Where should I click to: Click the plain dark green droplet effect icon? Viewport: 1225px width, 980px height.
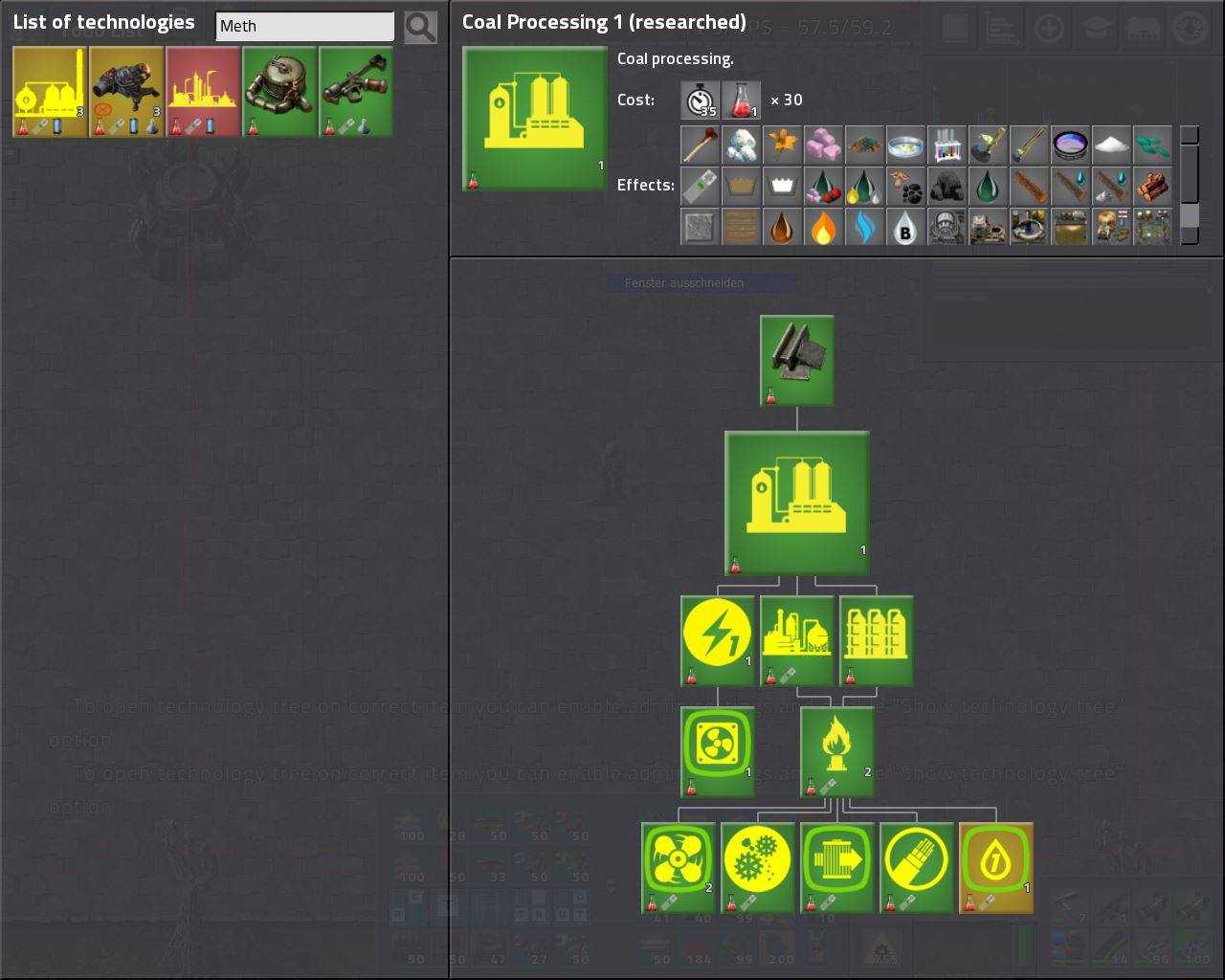coord(988,187)
